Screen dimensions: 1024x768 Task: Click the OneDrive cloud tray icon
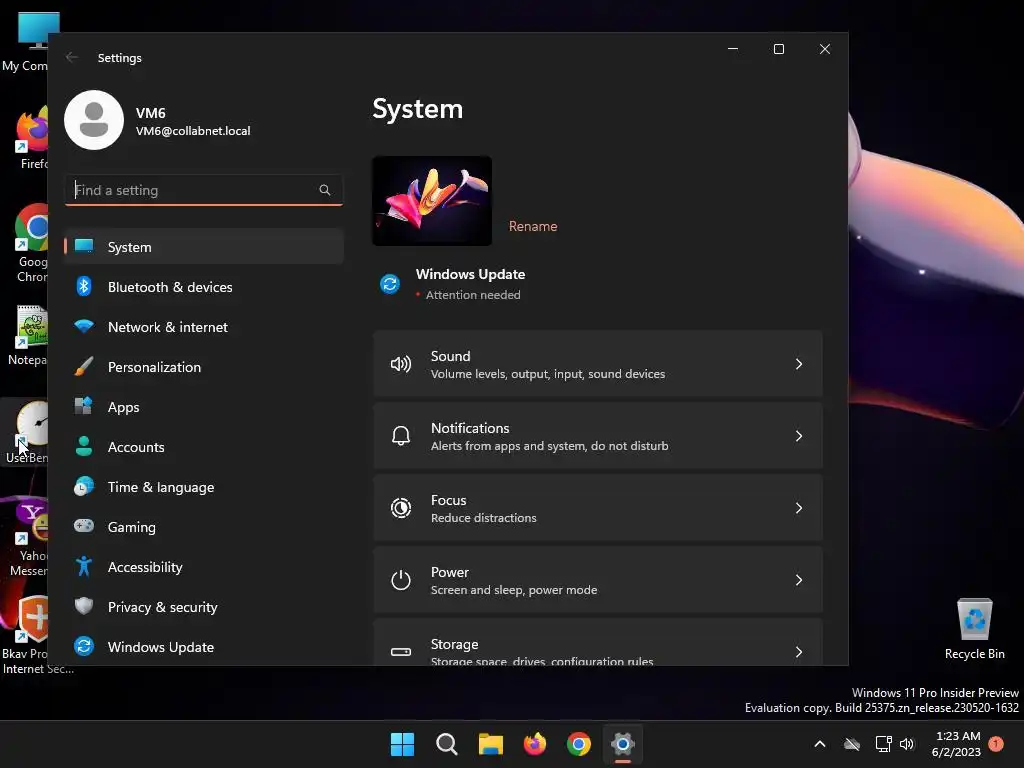tap(852, 744)
